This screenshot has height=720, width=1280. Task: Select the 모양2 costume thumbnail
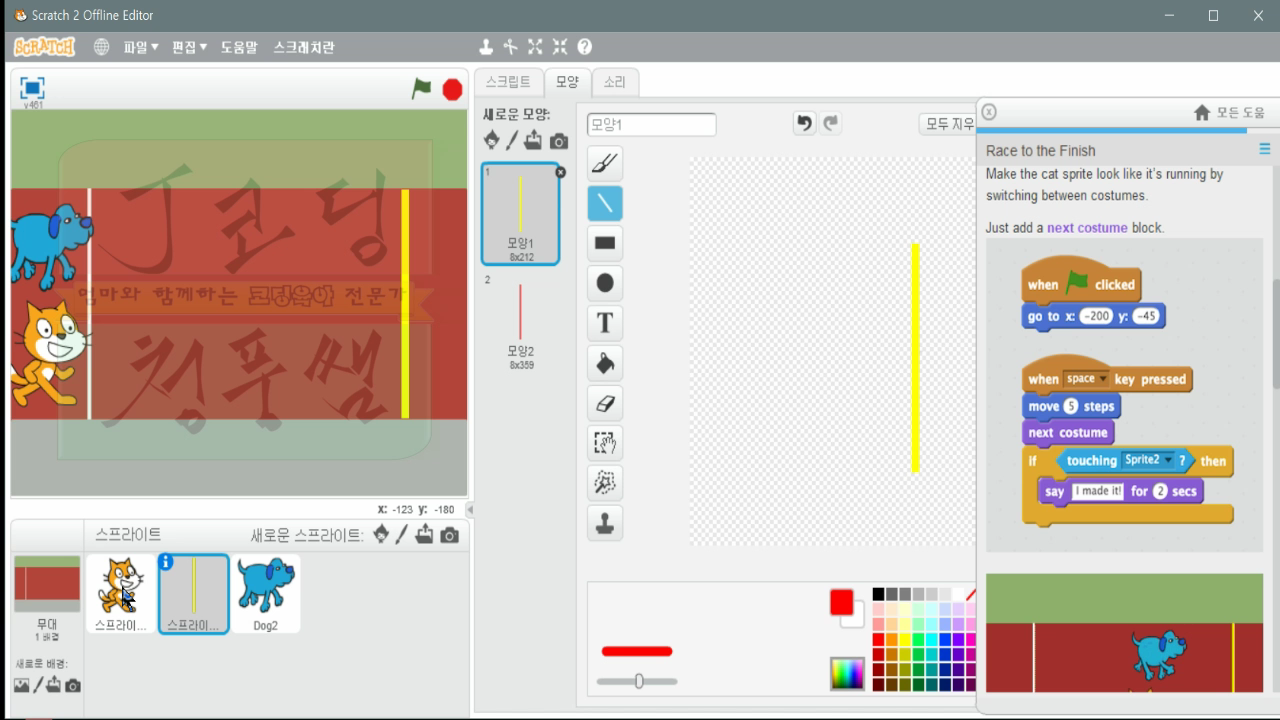point(520,322)
